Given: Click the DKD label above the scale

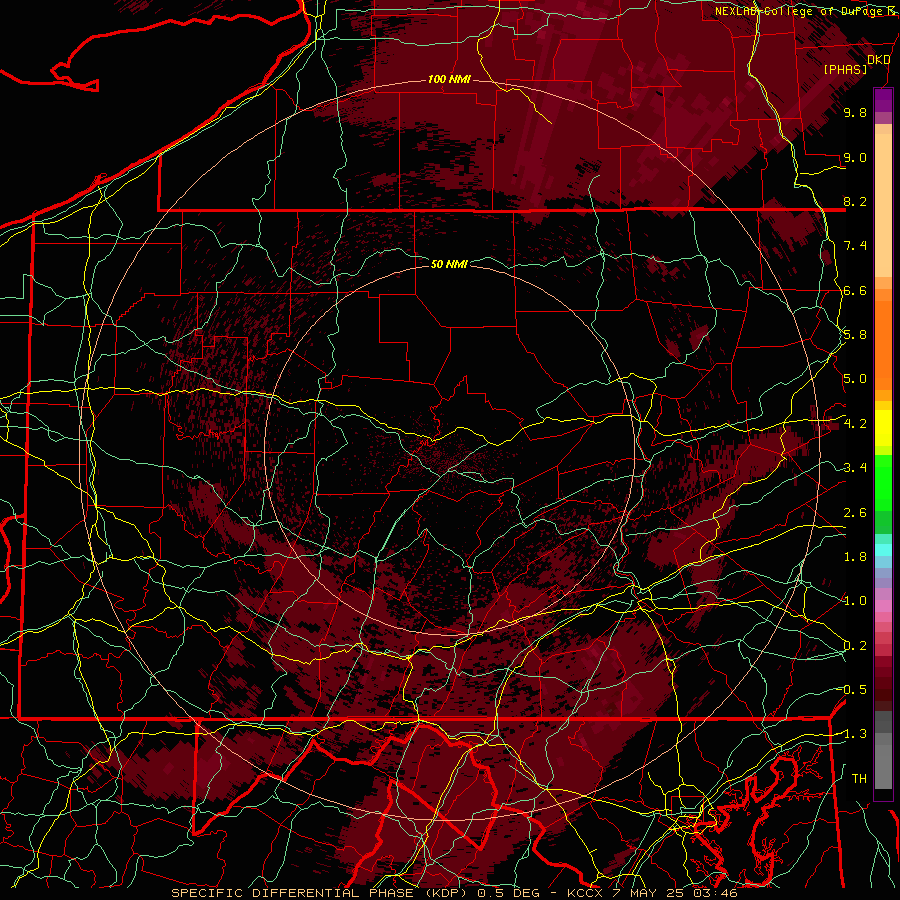Looking at the screenshot, I should pos(879,60).
